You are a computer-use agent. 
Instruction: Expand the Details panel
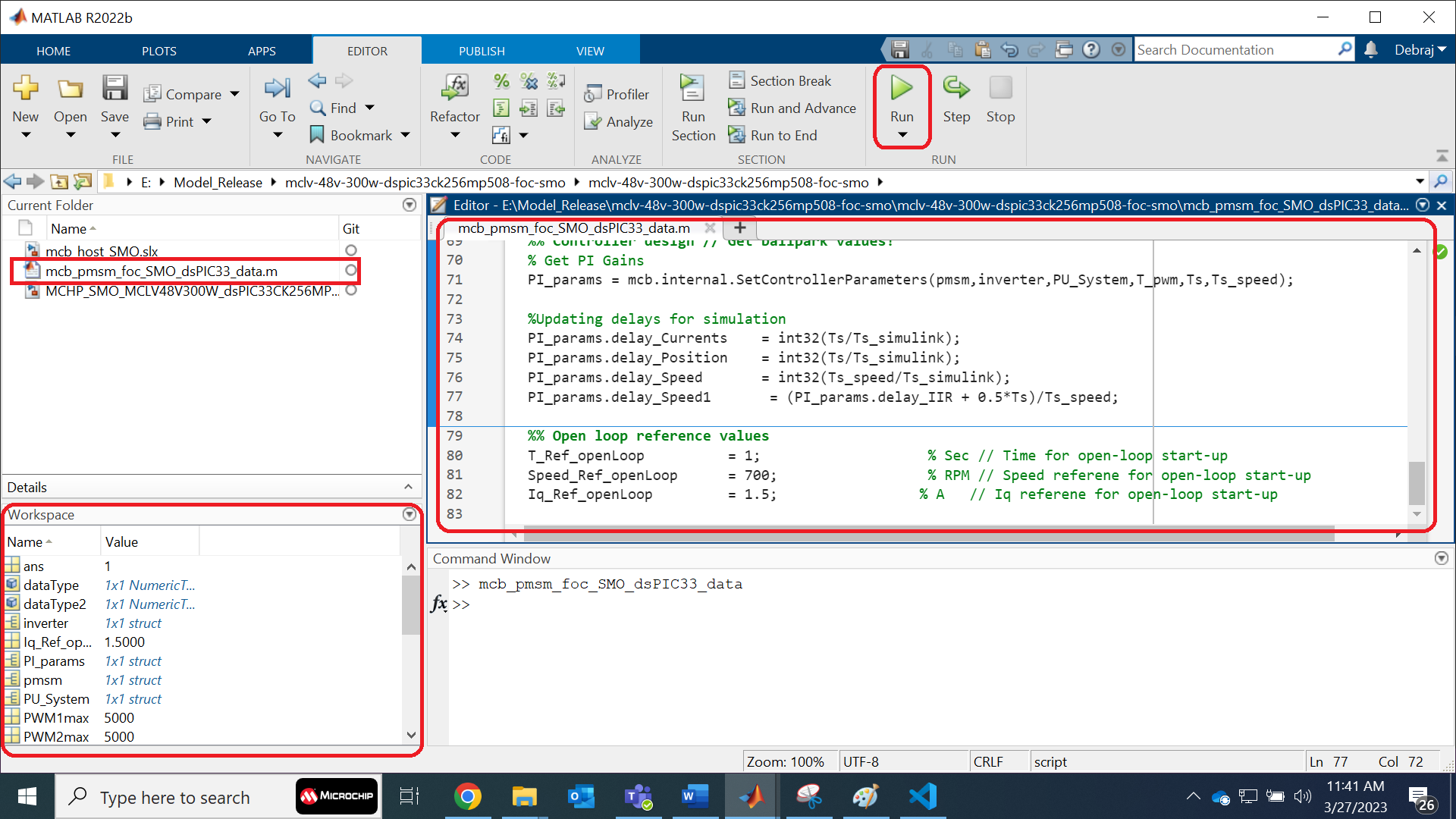(408, 487)
